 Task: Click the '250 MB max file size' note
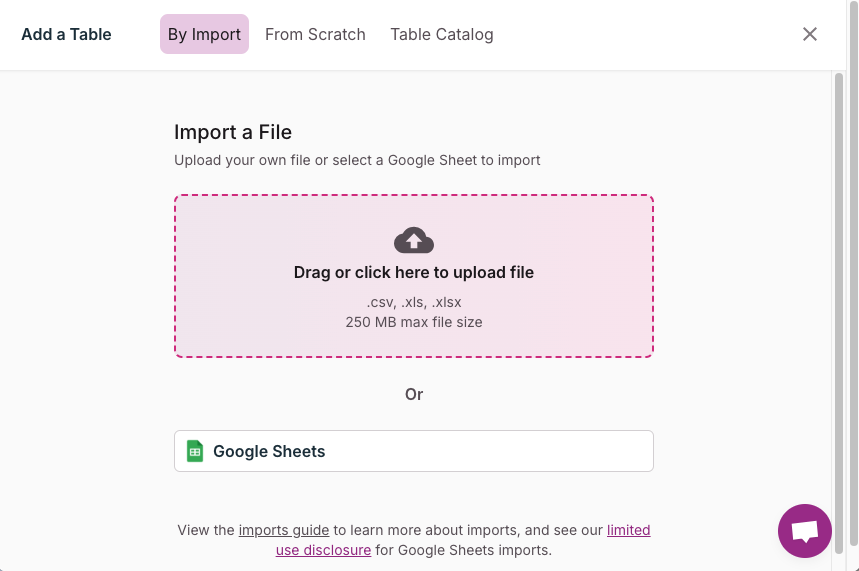[414, 322]
